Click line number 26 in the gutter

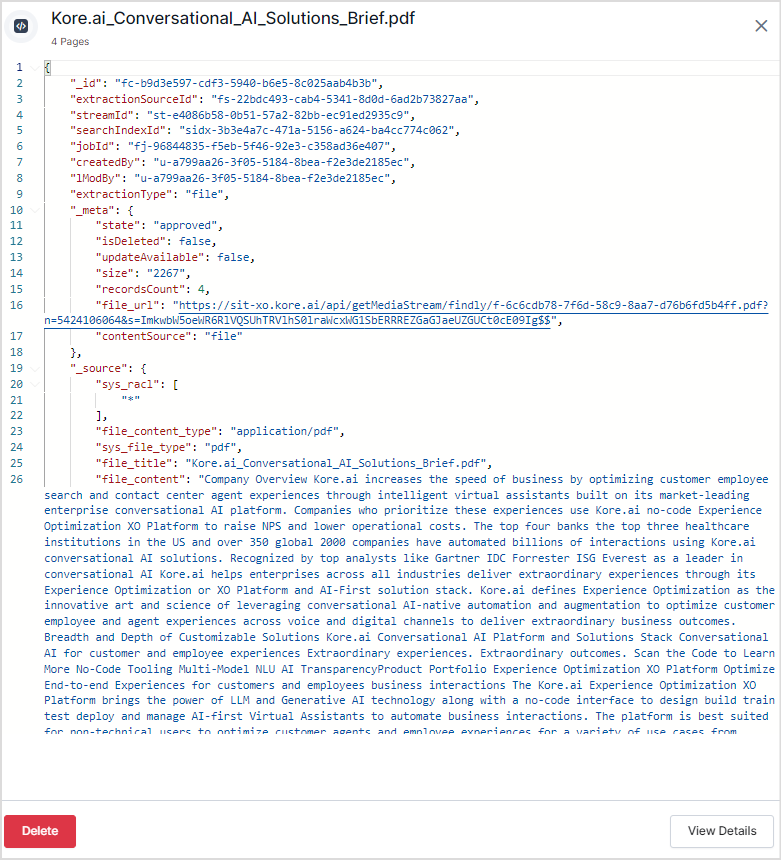tap(17, 479)
